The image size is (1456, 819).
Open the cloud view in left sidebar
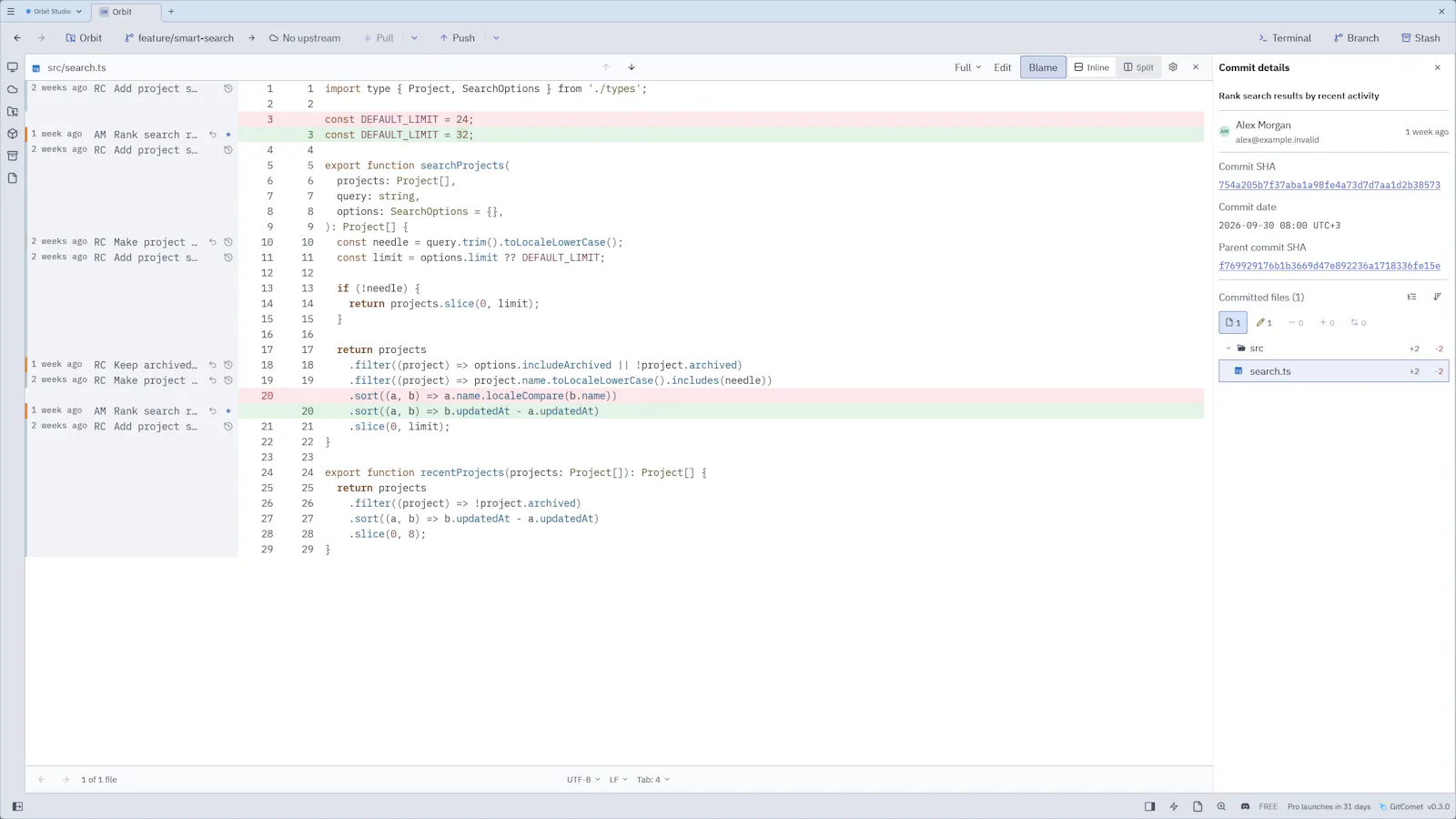coord(13,89)
